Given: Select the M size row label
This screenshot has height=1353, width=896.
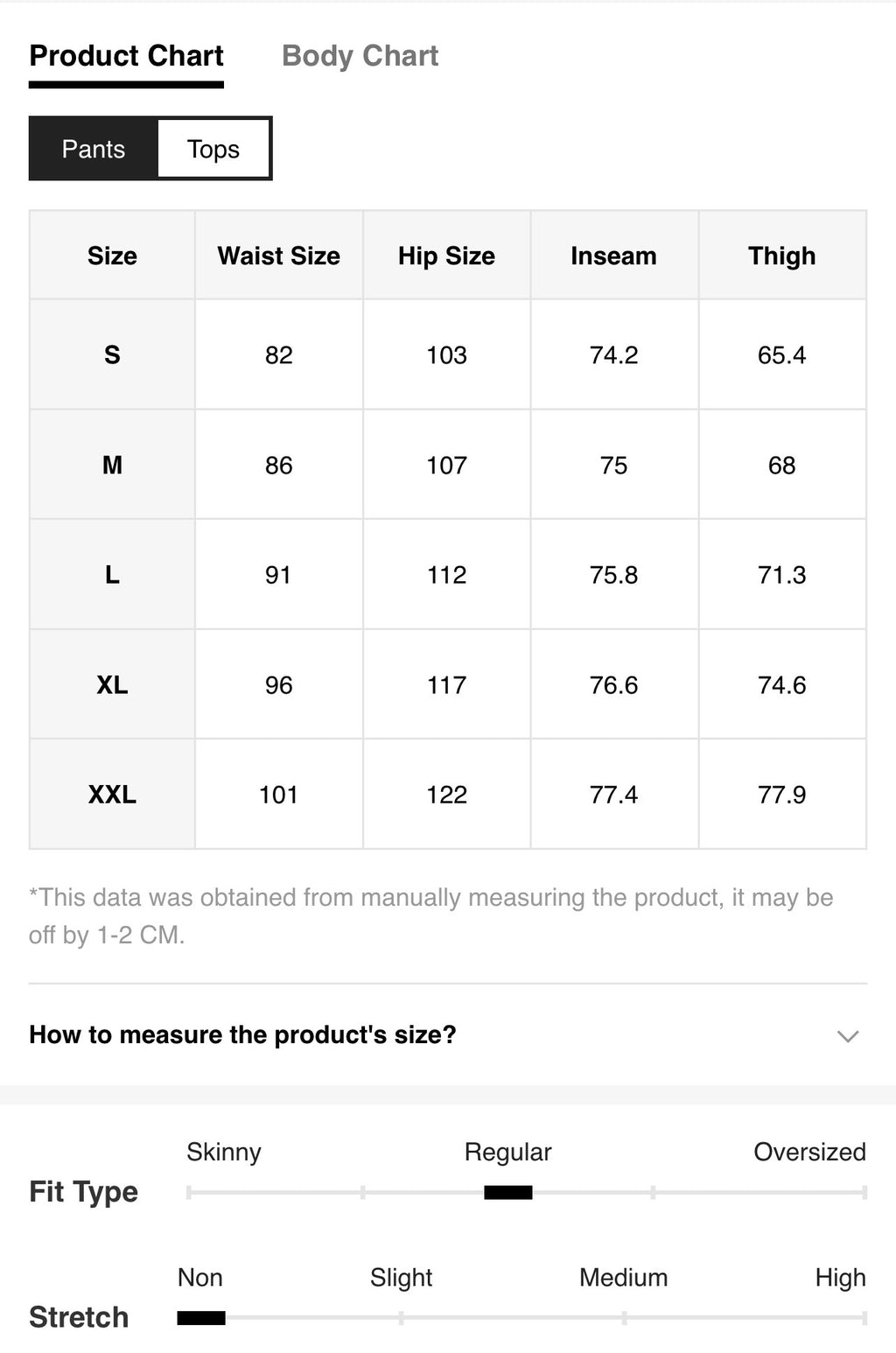Looking at the screenshot, I should point(112,465).
